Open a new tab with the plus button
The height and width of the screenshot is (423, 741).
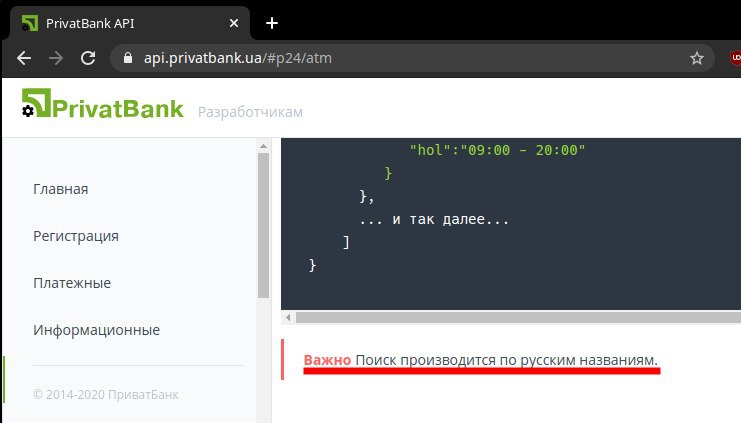click(272, 23)
